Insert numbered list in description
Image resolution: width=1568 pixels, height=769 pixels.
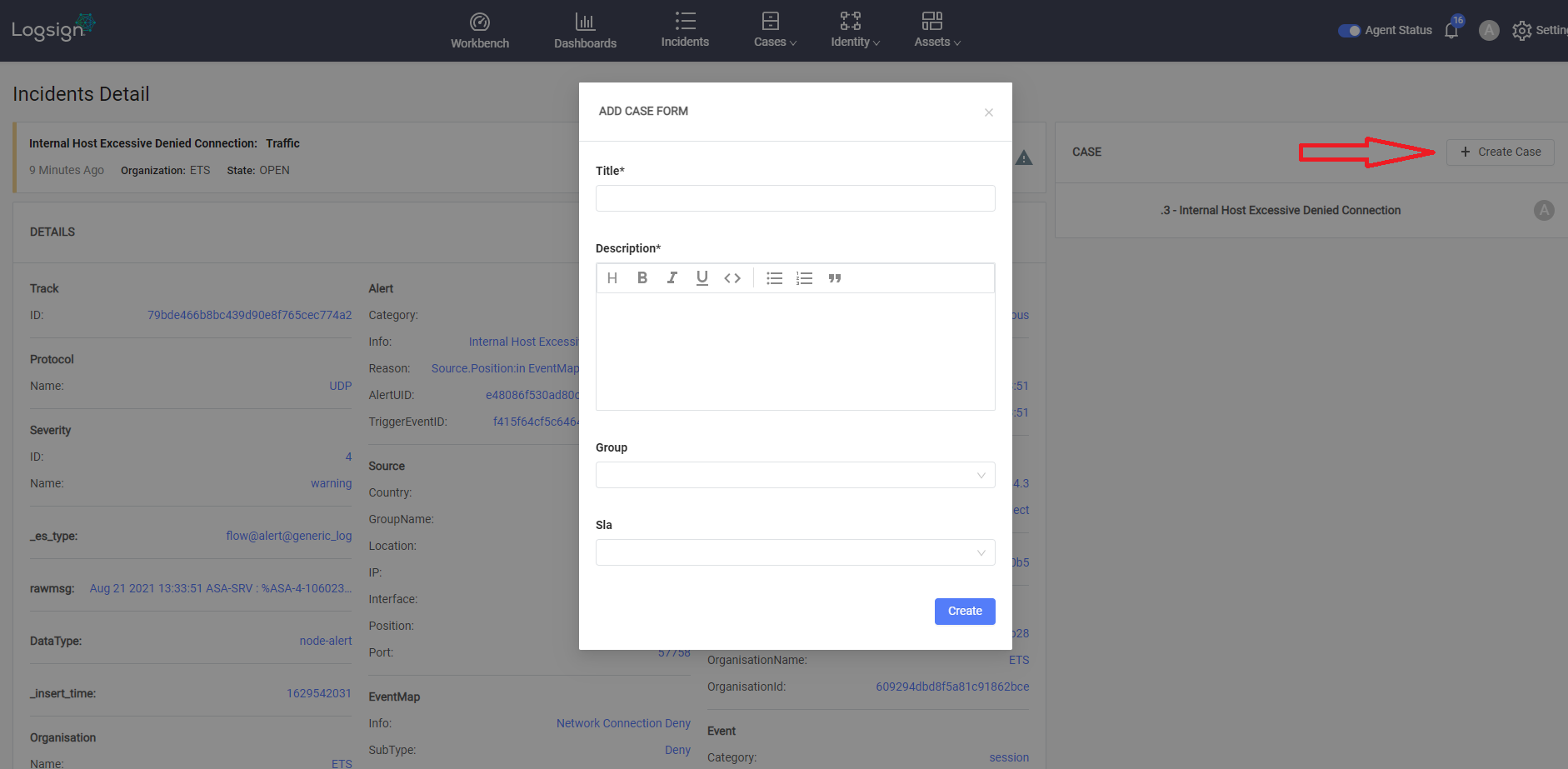[804, 278]
